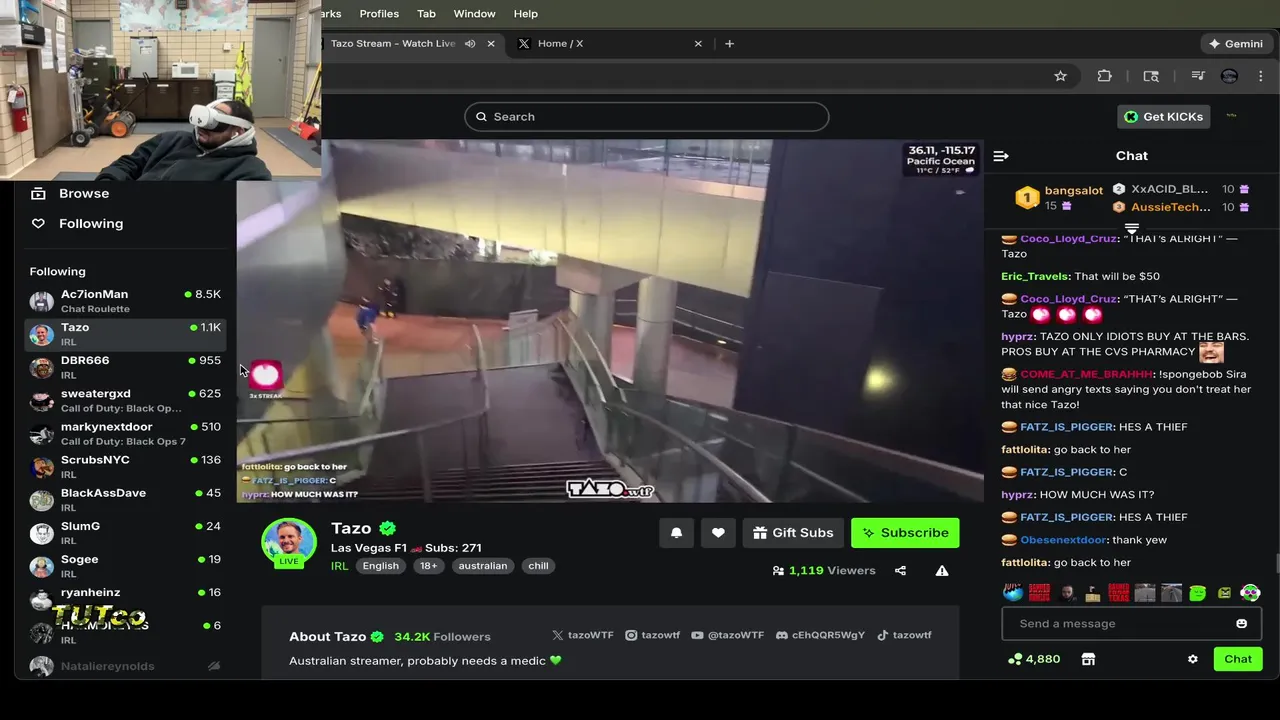Image resolution: width=1280 pixels, height=720 pixels.
Task: Open chat settings gear icon
Action: point(1192,659)
